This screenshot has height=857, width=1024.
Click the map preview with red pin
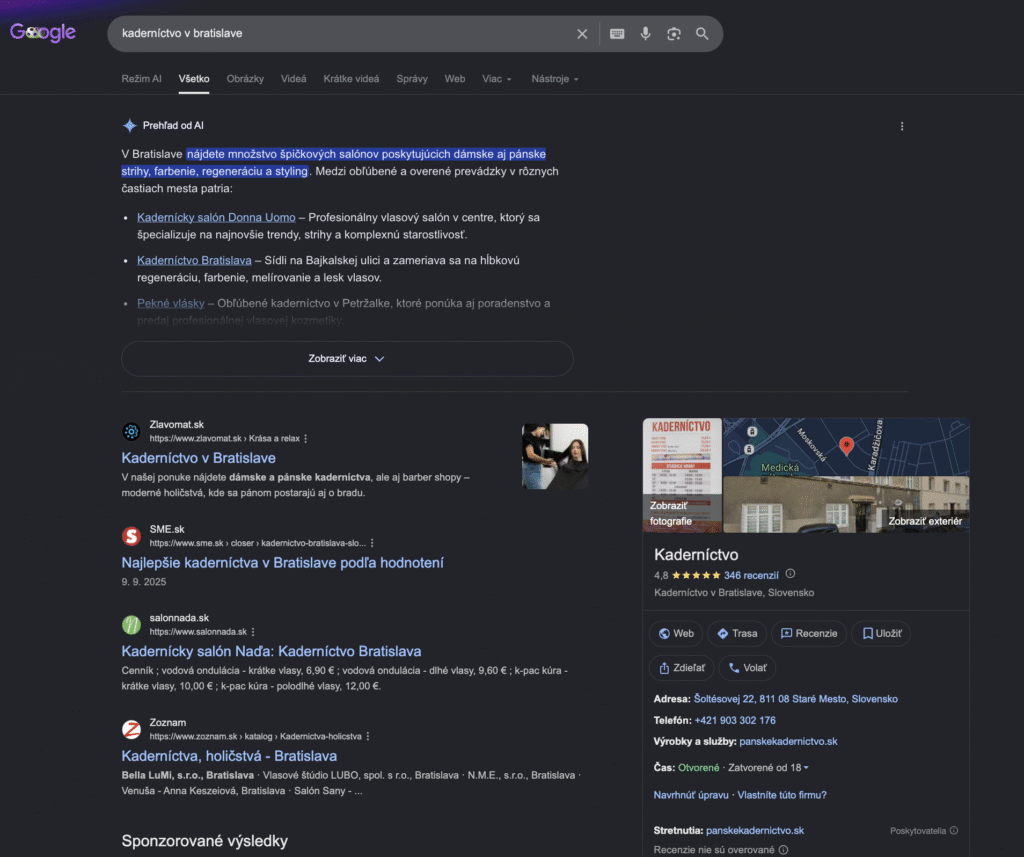click(846, 447)
